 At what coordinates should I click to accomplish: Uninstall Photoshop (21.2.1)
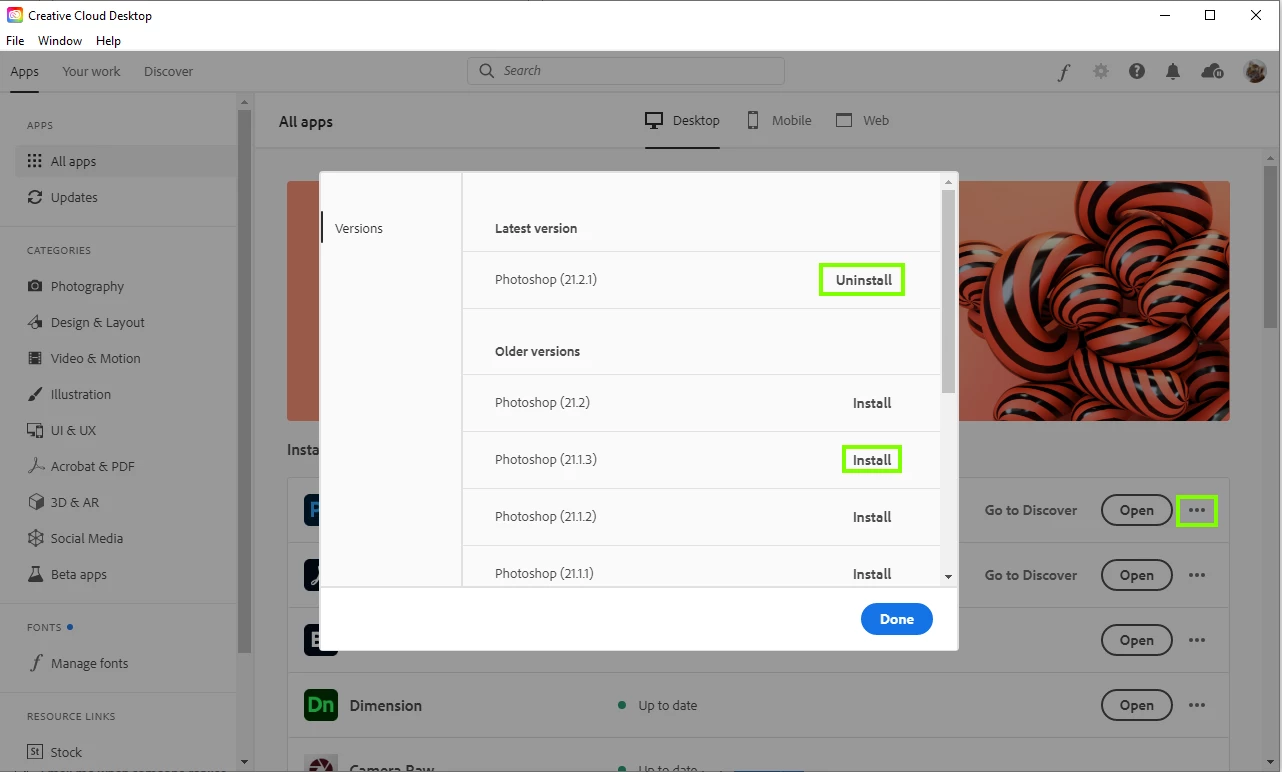pos(863,280)
